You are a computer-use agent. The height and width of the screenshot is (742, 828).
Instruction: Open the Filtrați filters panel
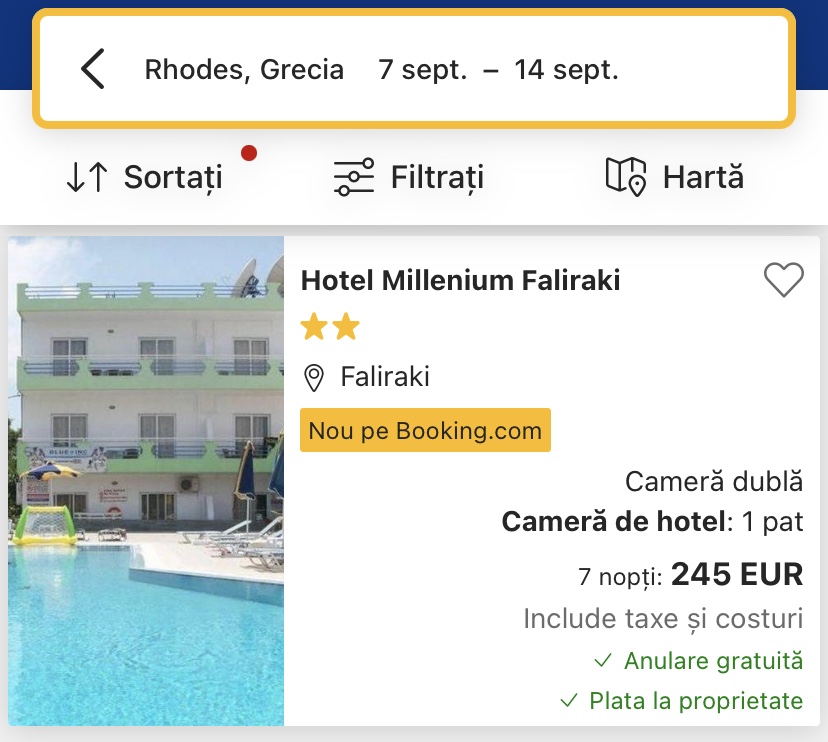437,178
